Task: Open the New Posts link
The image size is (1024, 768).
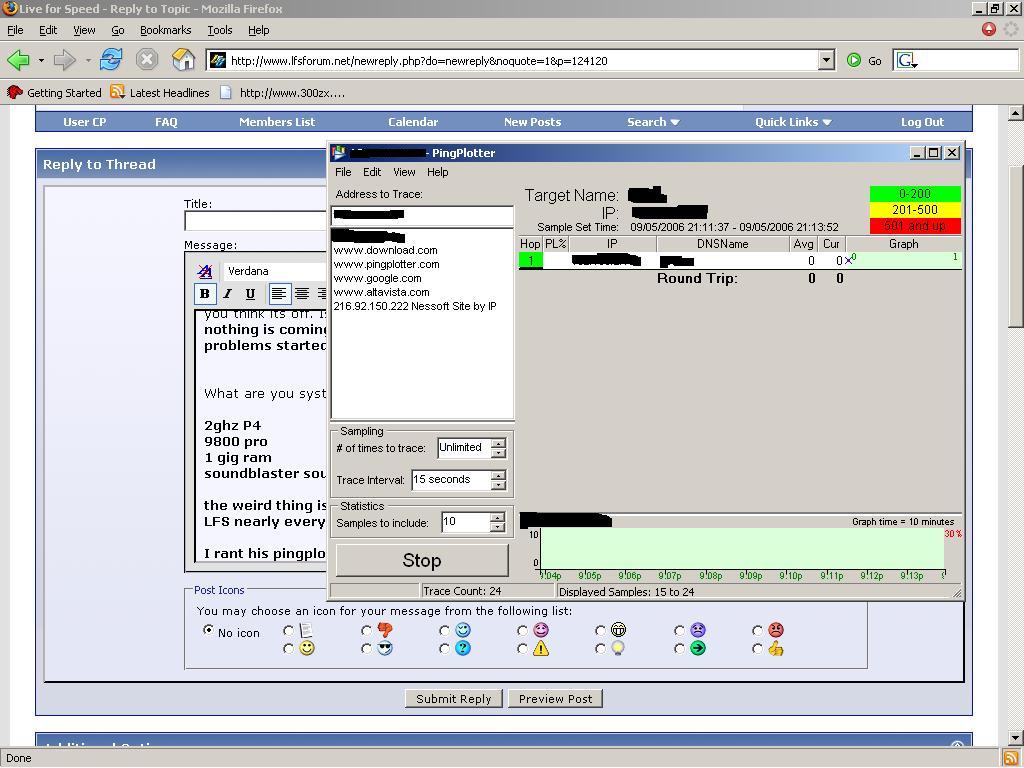Action: click(x=532, y=122)
